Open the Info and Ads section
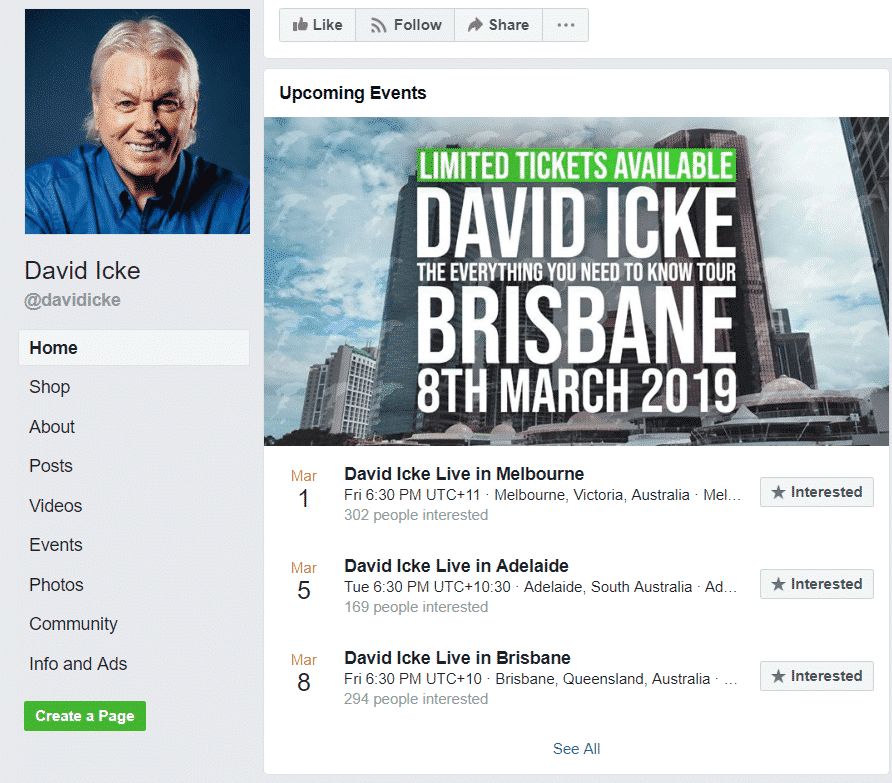Image resolution: width=892 pixels, height=783 pixels. [x=78, y=664]
